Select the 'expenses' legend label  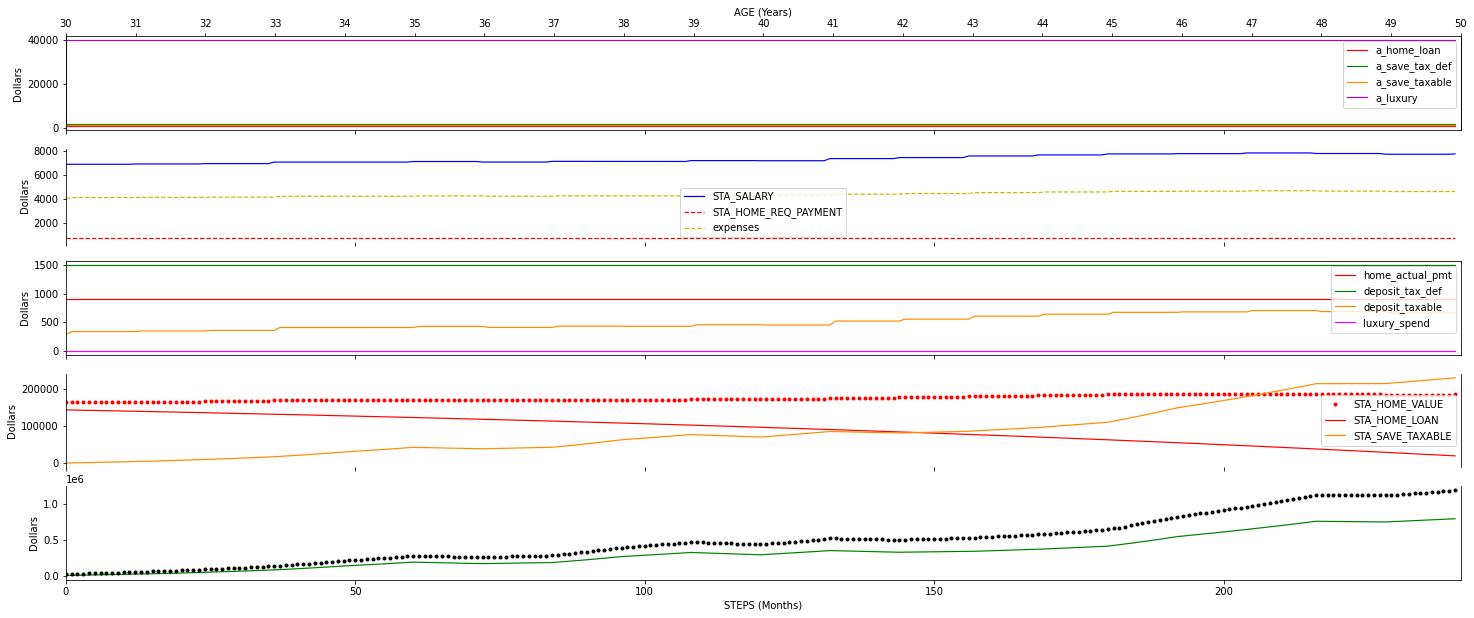click(736, 228)
